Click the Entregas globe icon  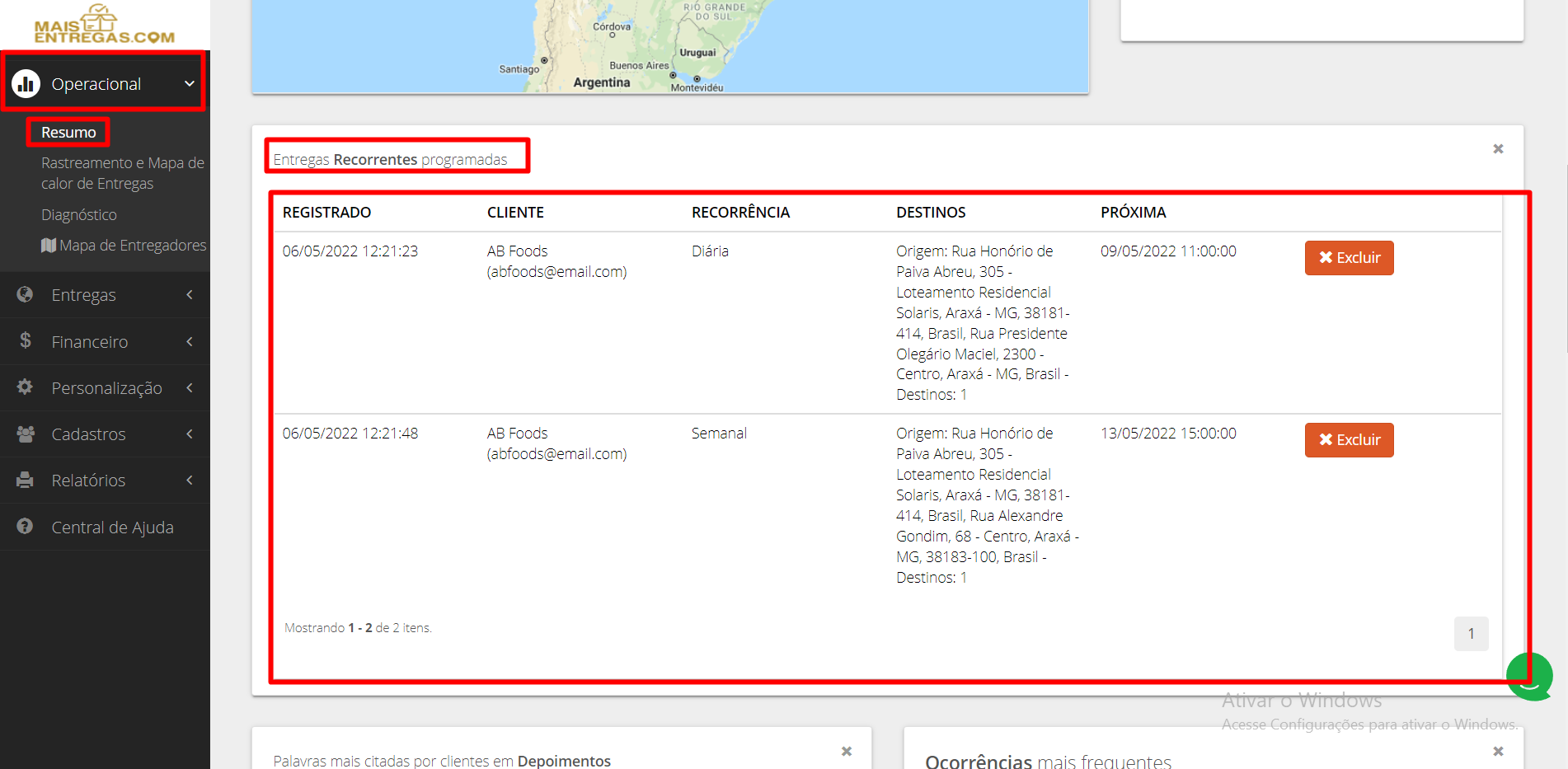coord(25,294)
